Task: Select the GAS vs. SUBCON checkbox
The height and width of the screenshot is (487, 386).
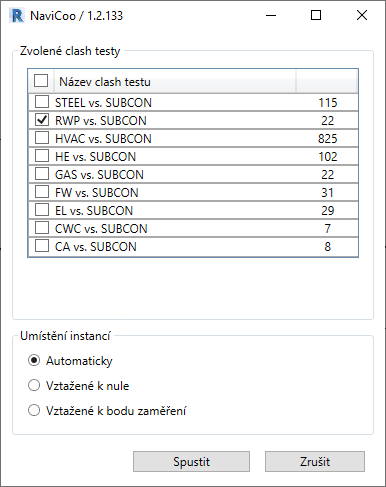Action: coord(42,174)
